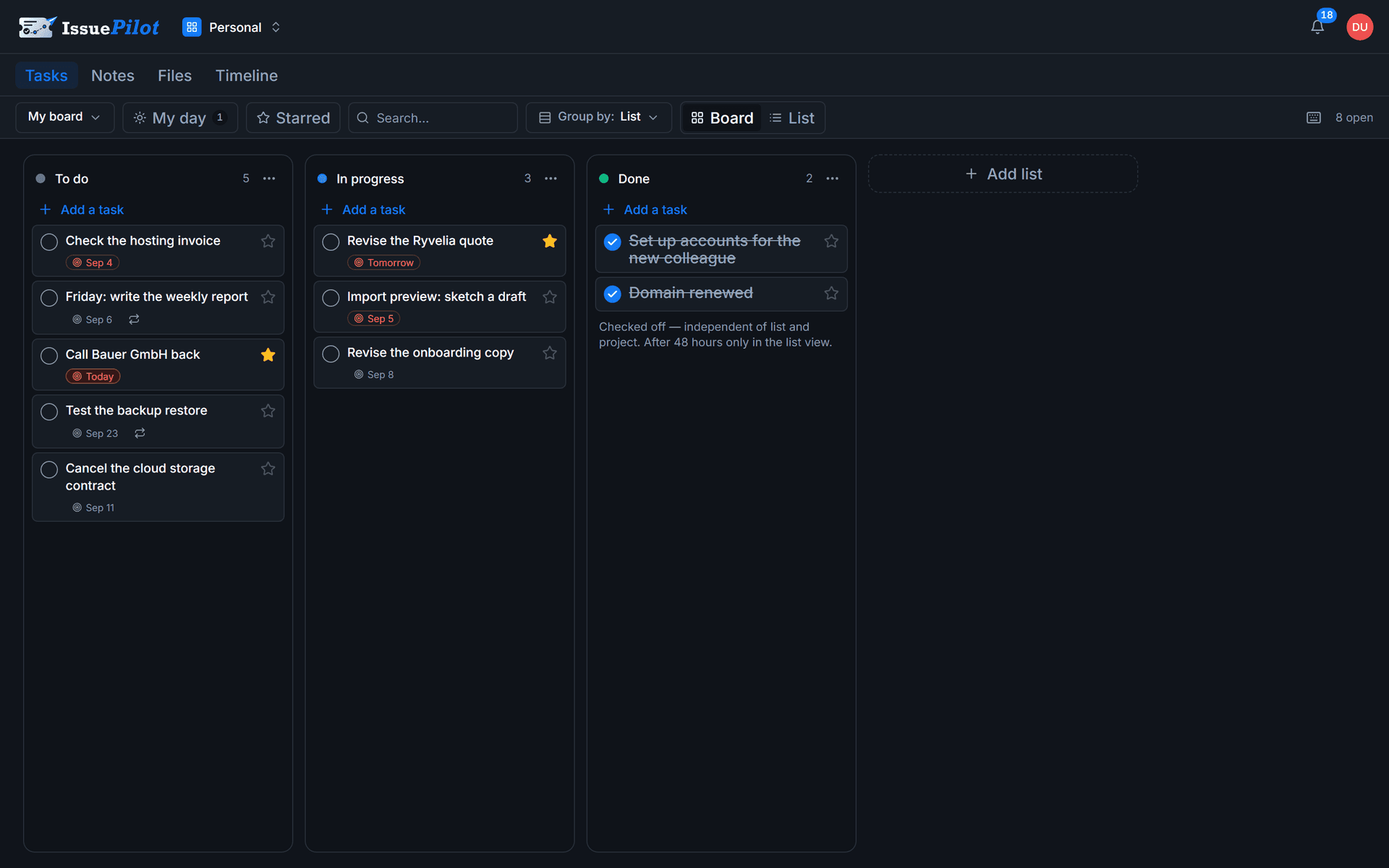Open the To do list options menu
1389x868 pixels.
click(x=269, y=179)
